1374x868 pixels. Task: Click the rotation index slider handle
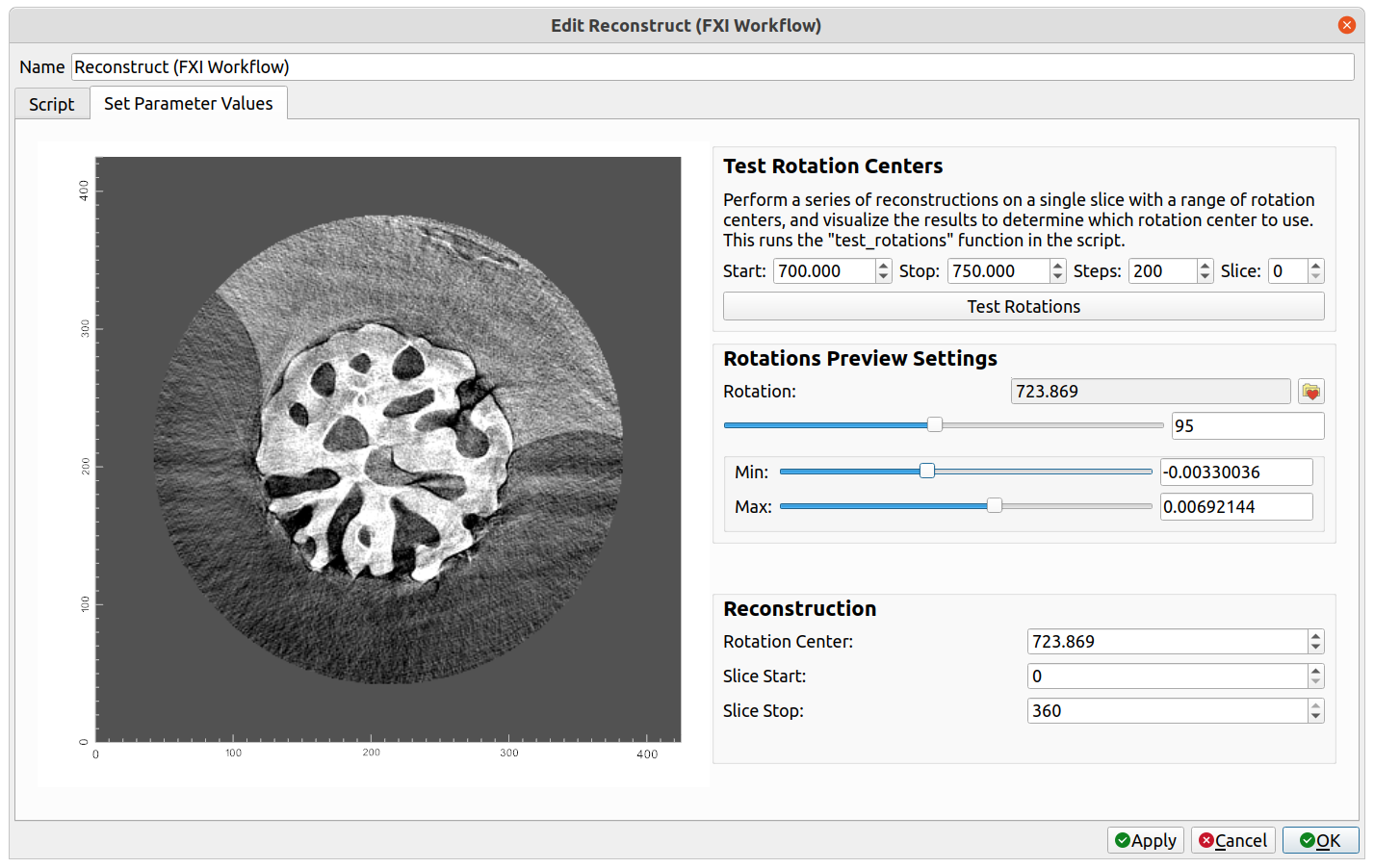[x=935, y=425]
